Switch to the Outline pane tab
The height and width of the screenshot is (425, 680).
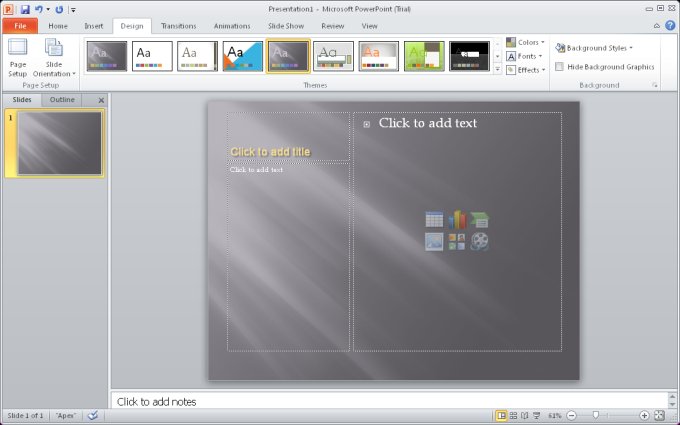pos(62,100)
